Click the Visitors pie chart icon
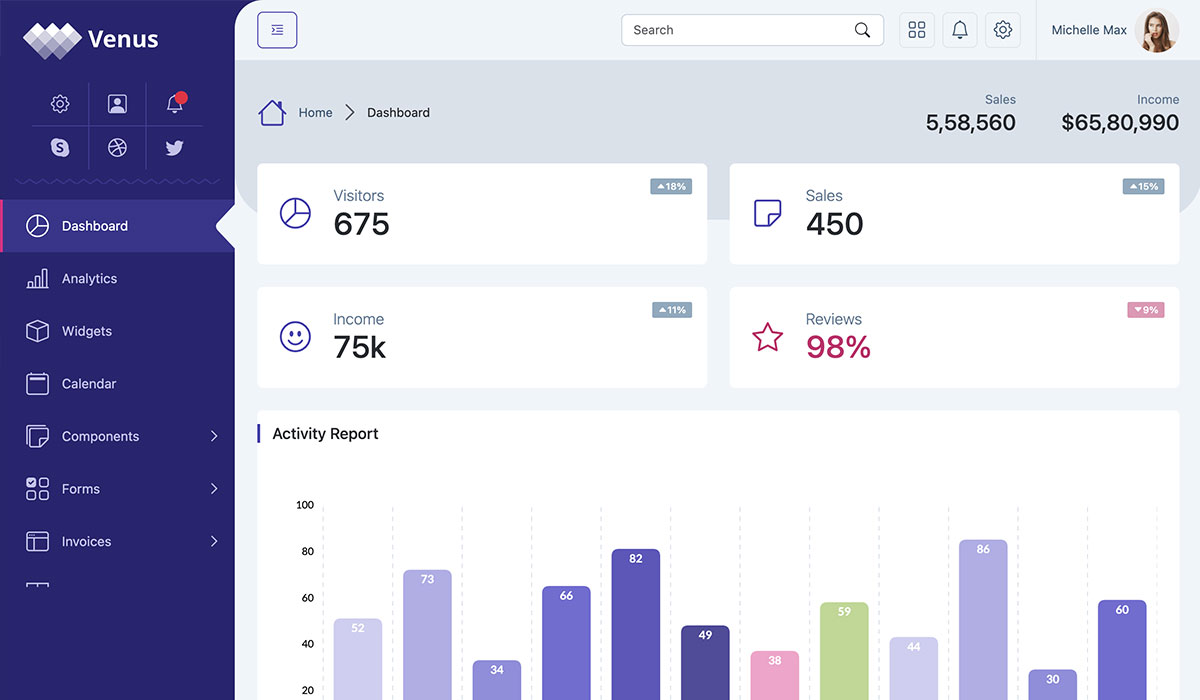This screenshot has width=1200, height=700. [x=295, y=213]
